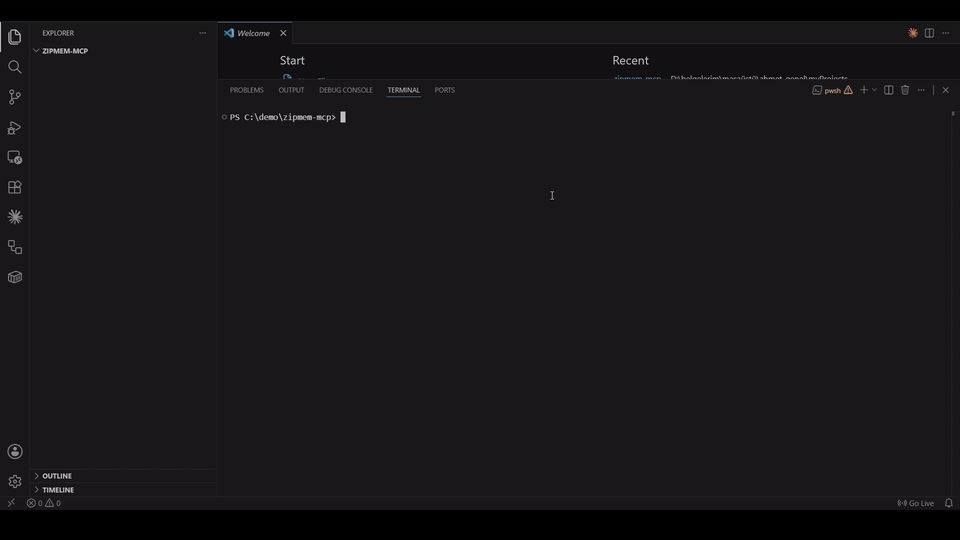Viewport: 960px width, 540px height.
Task: Click the terminal prompt input line
Action: pyautogui.click(x=288, y=117)
